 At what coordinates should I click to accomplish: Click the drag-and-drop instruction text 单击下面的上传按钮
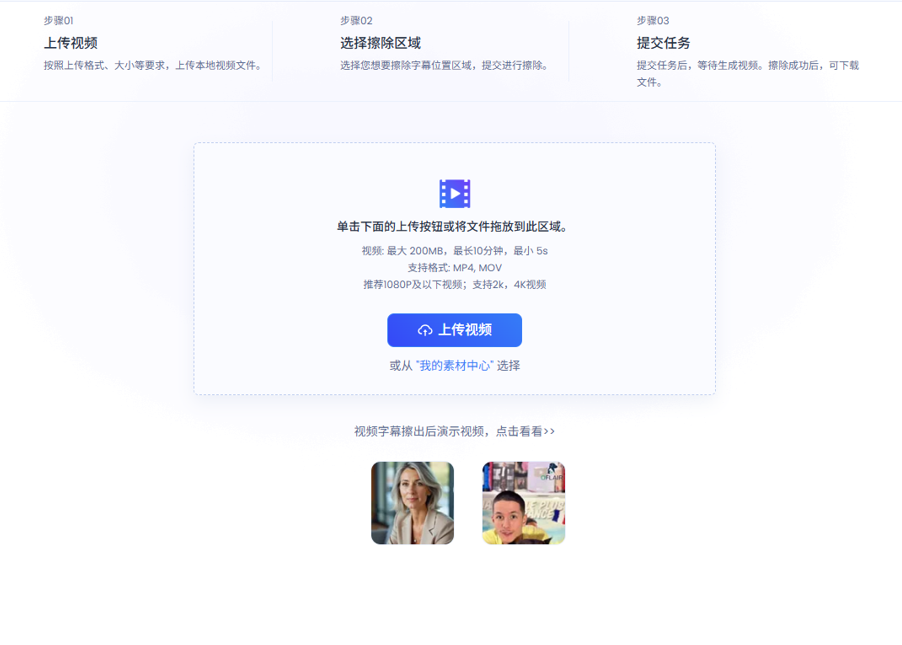[x=454, y=227]
